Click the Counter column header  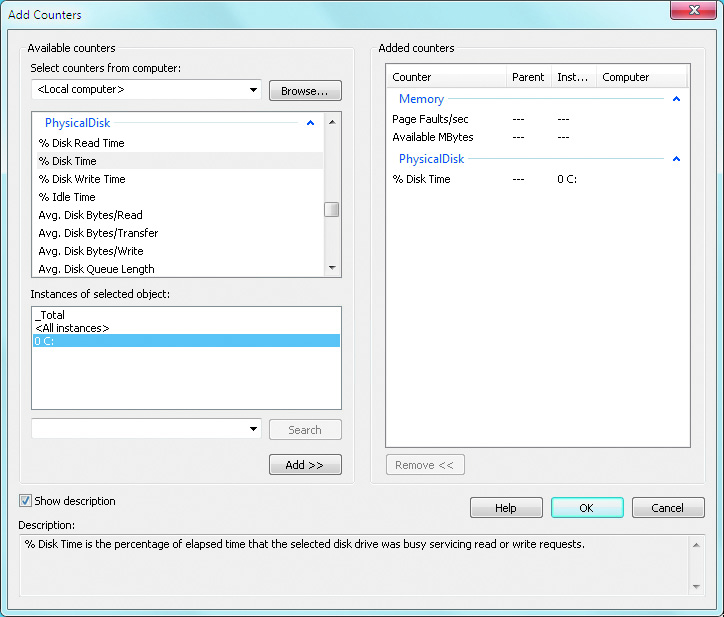click(x=446, y=77)
